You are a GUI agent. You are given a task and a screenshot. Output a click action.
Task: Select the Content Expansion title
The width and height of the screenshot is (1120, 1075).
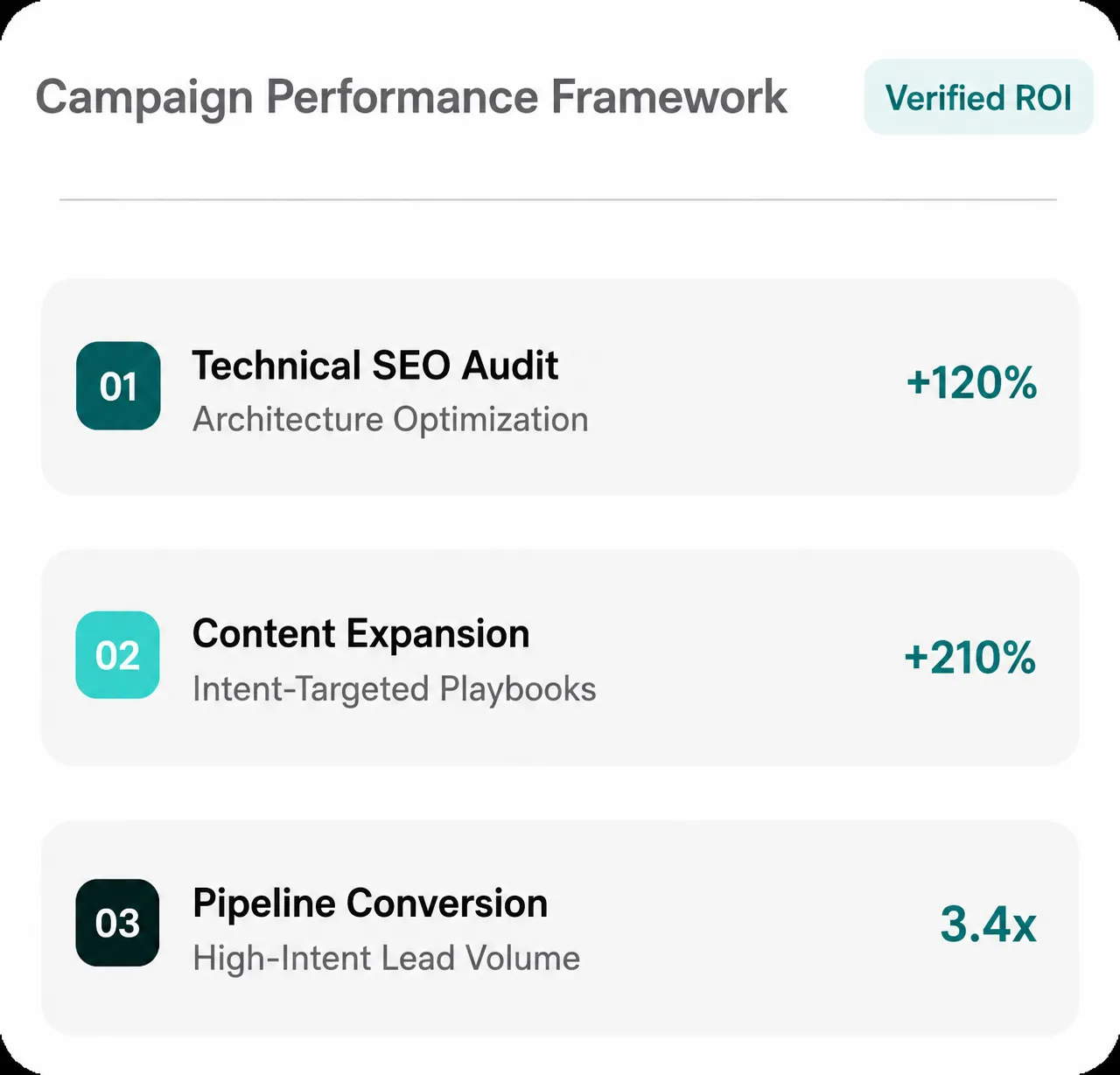(360, 634)
